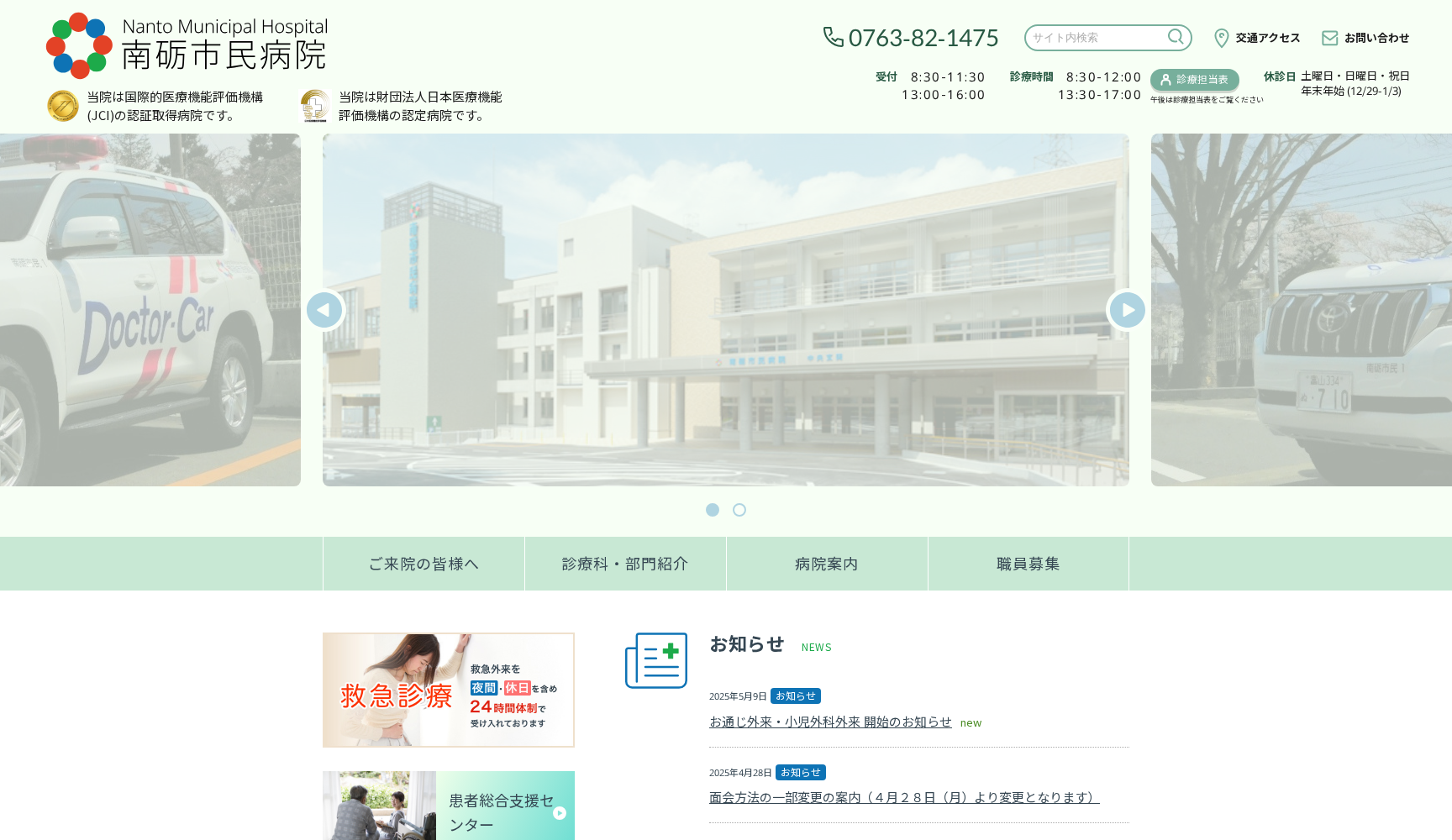
Task: Click the お知らせ newspaper icon
Action: coord(656,661)
